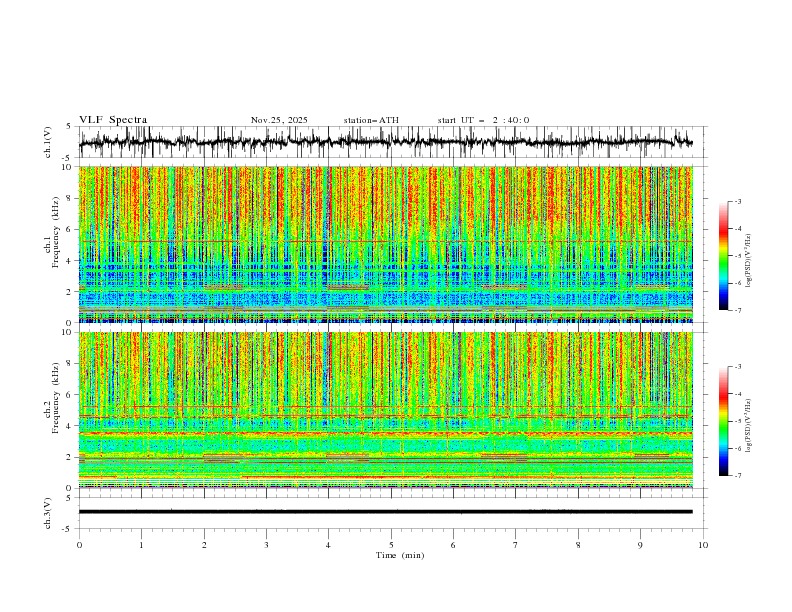Click the "log(PSD)(V²/Hz)" label beside the ch.1 colorbar
Image resolution: width=792 pixels, height=612 pixels.
click(x=749, y=261)
